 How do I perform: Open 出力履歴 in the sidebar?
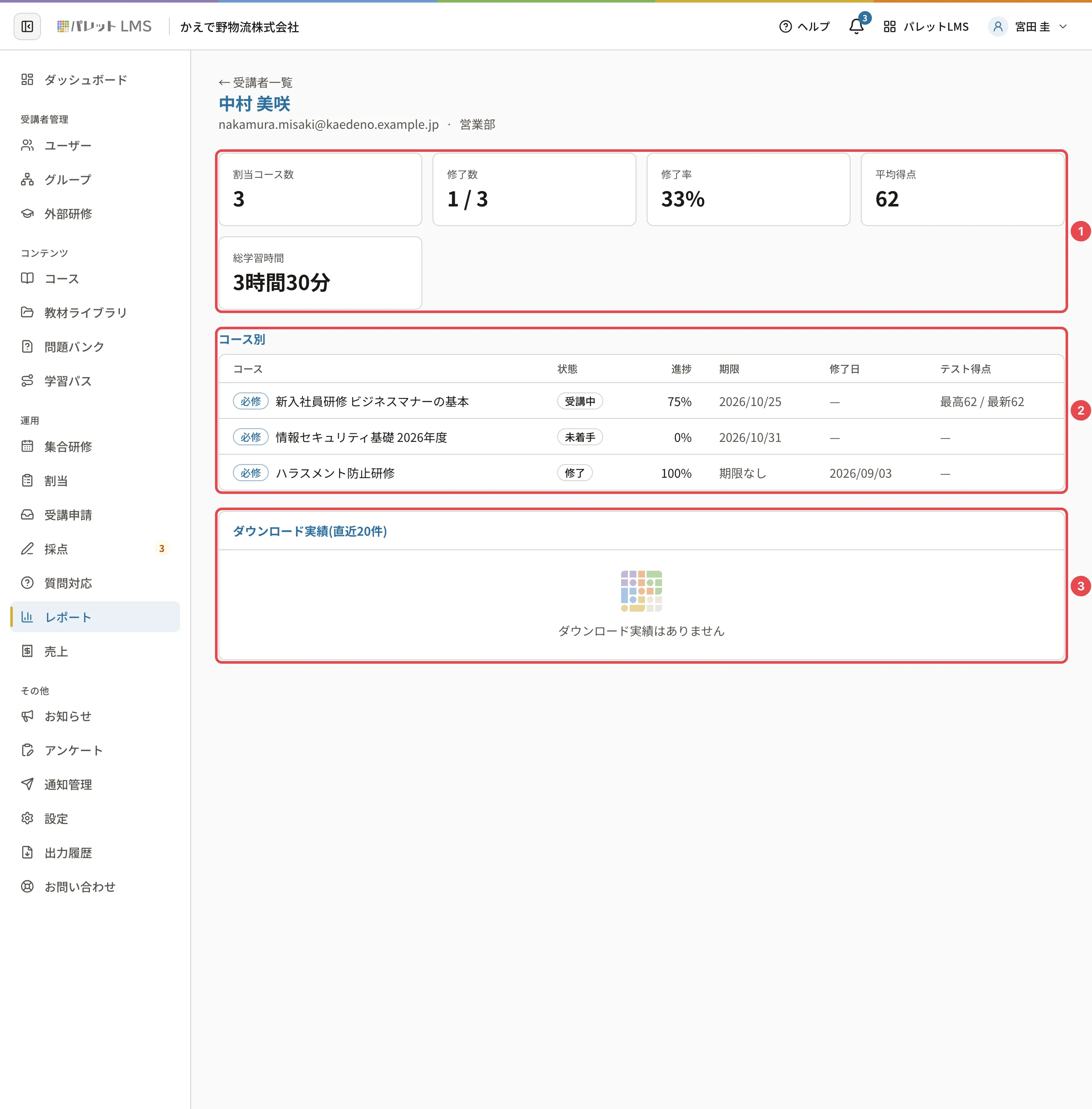pyautogui.click(x=95, y=853)
